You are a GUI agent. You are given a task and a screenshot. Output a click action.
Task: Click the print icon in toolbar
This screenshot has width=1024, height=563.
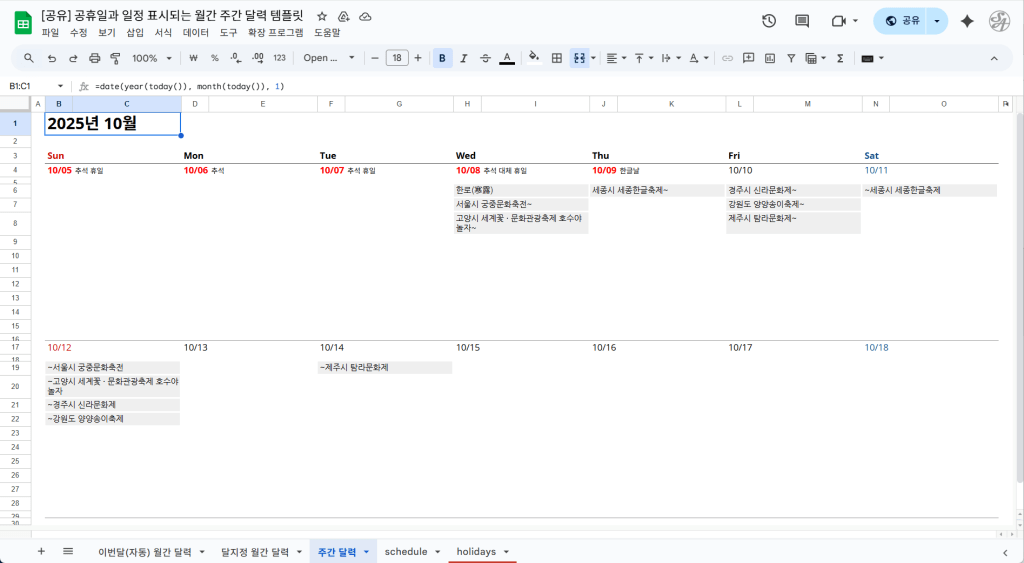[94, 58]
